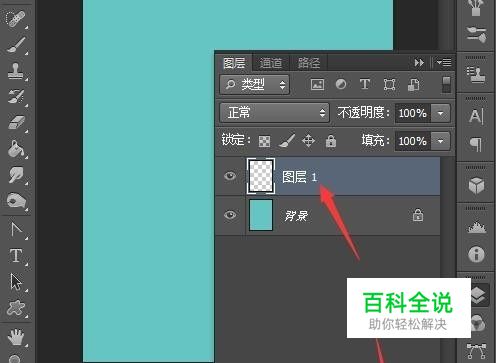Open the 类型 filter type dropdown
The width and height of the screenshot is (496, 363).
255,85
